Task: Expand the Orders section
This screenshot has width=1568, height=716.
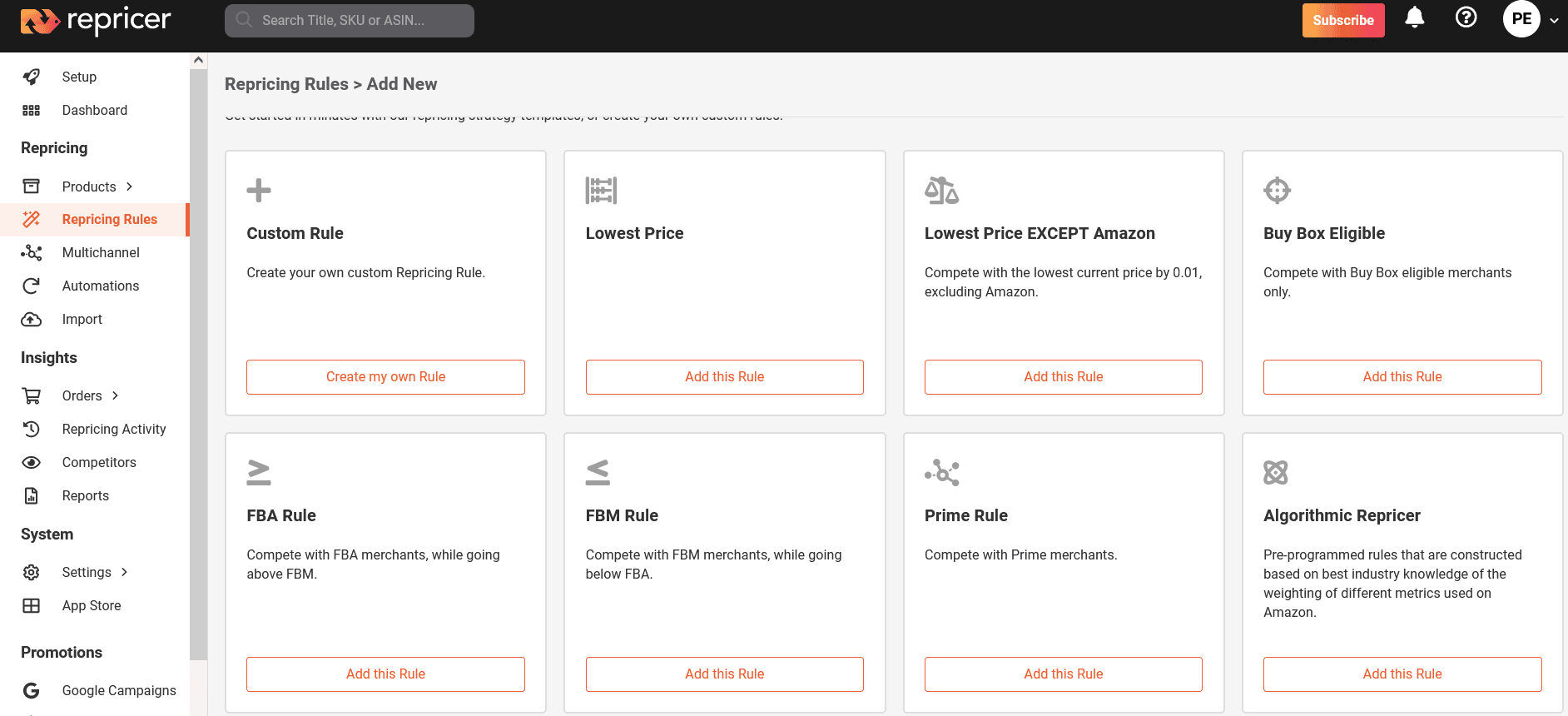Action: [x=114, y=395]
